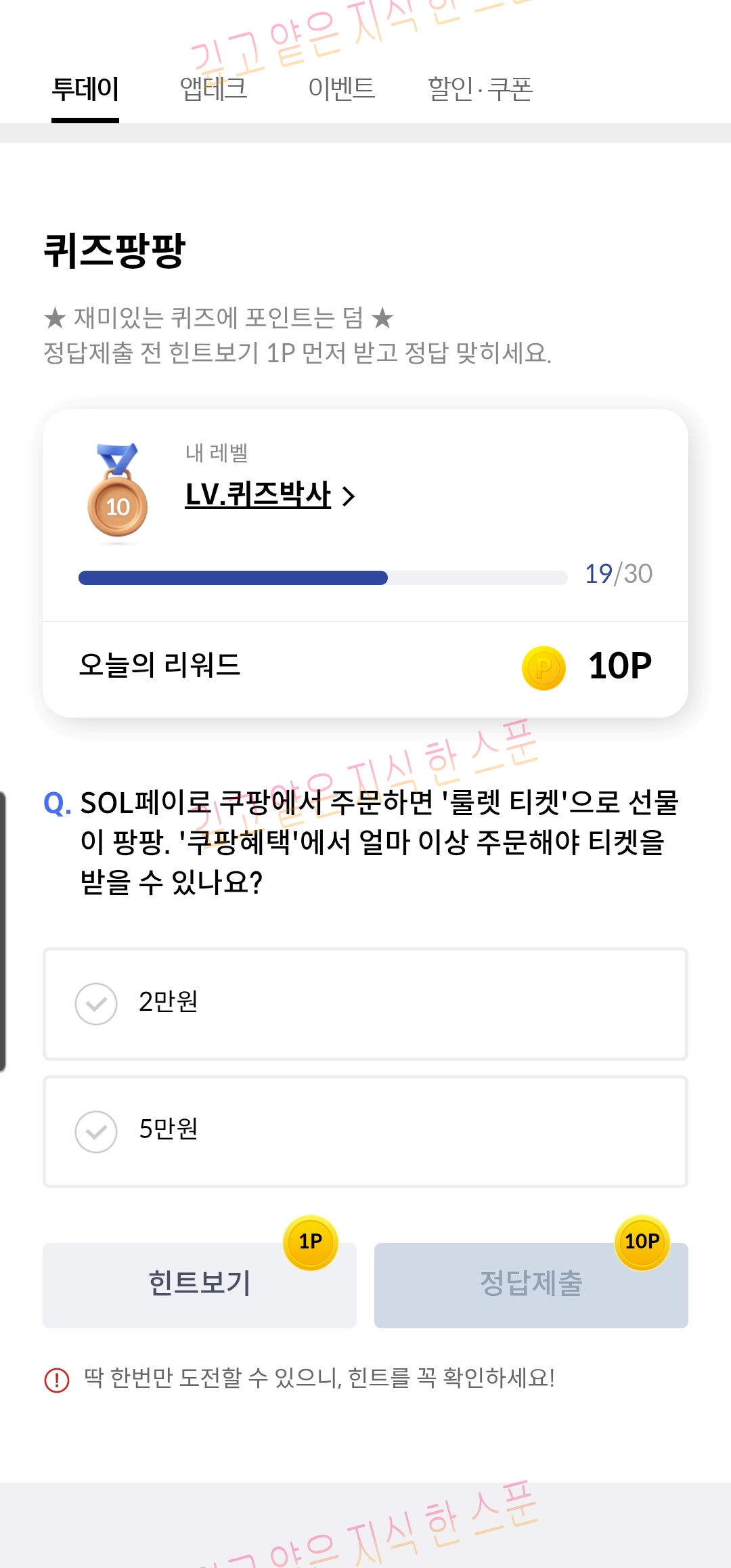Image resolution: width=731 pixels, height=1568 pixels.
Task: Switch to the 앱테크 tab
Action: 213,89
